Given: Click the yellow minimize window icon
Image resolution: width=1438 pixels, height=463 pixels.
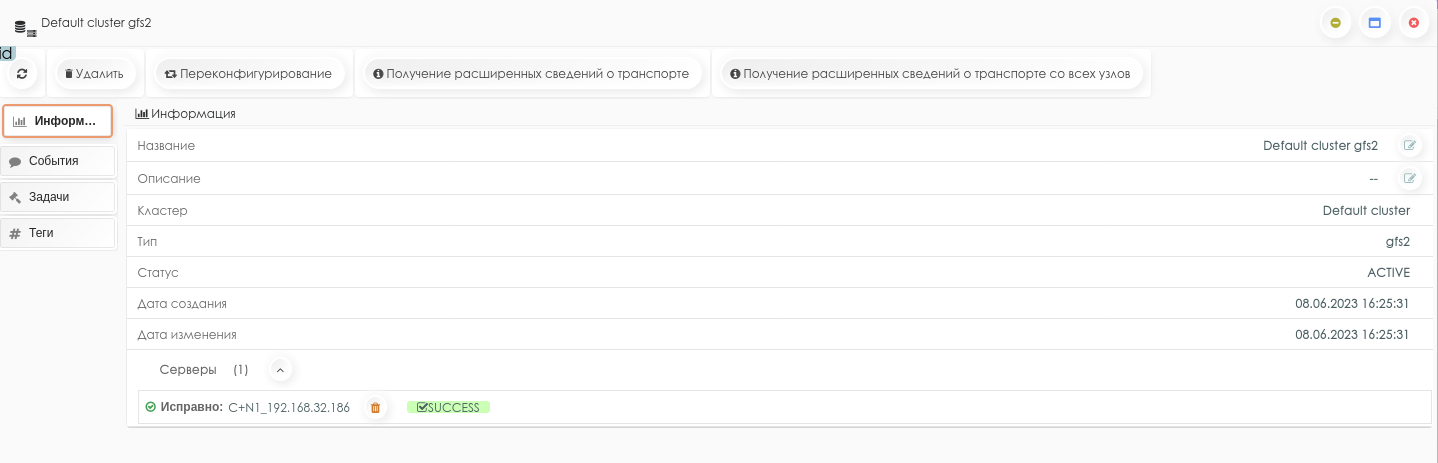Looking at the screenshot, I should click(1335, 22).
